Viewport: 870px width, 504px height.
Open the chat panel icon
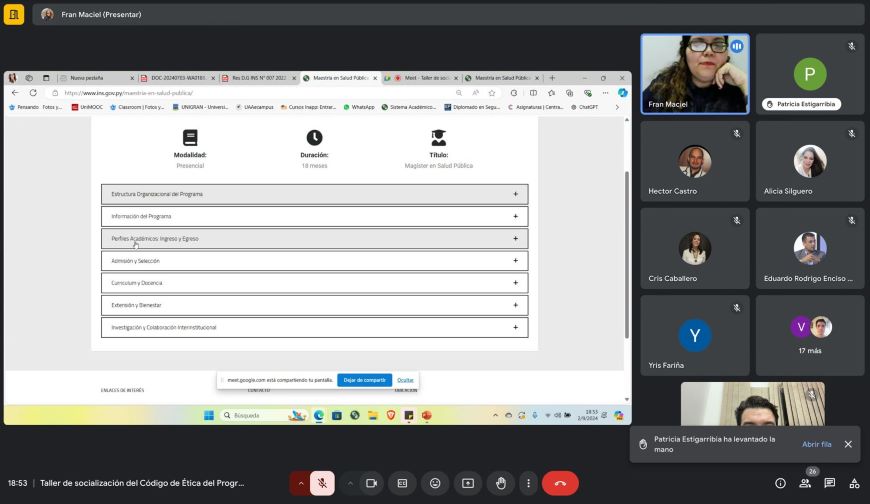pyautogui.click(x=829, y=483)
